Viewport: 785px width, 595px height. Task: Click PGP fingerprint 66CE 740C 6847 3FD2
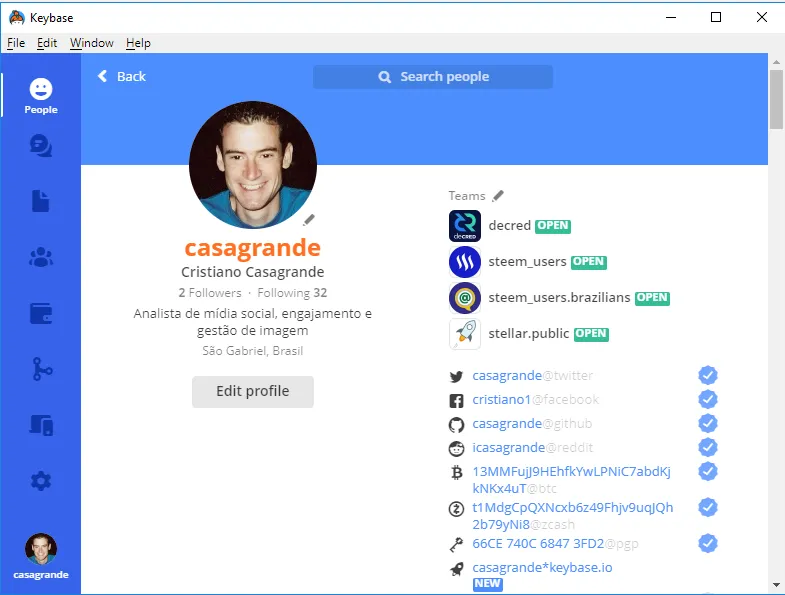click(x=538, y=543)
